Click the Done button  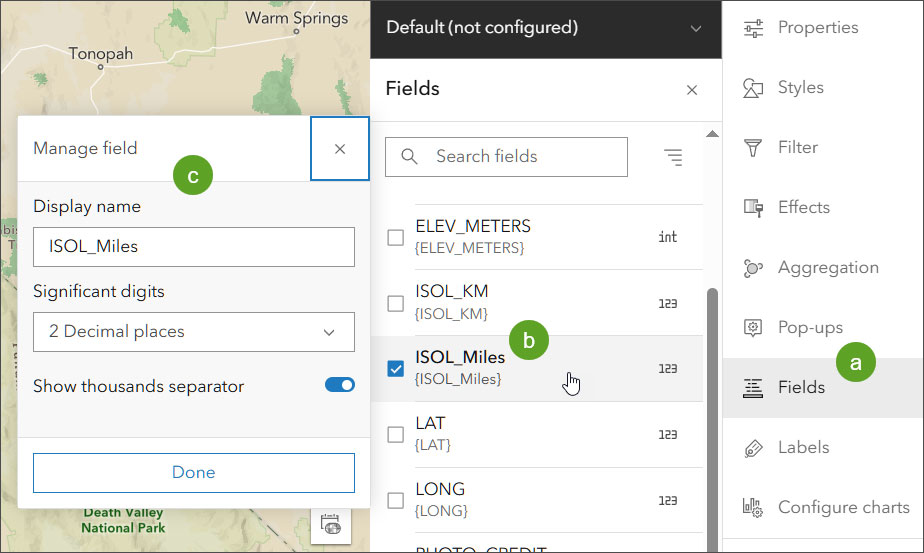point(194,473)
